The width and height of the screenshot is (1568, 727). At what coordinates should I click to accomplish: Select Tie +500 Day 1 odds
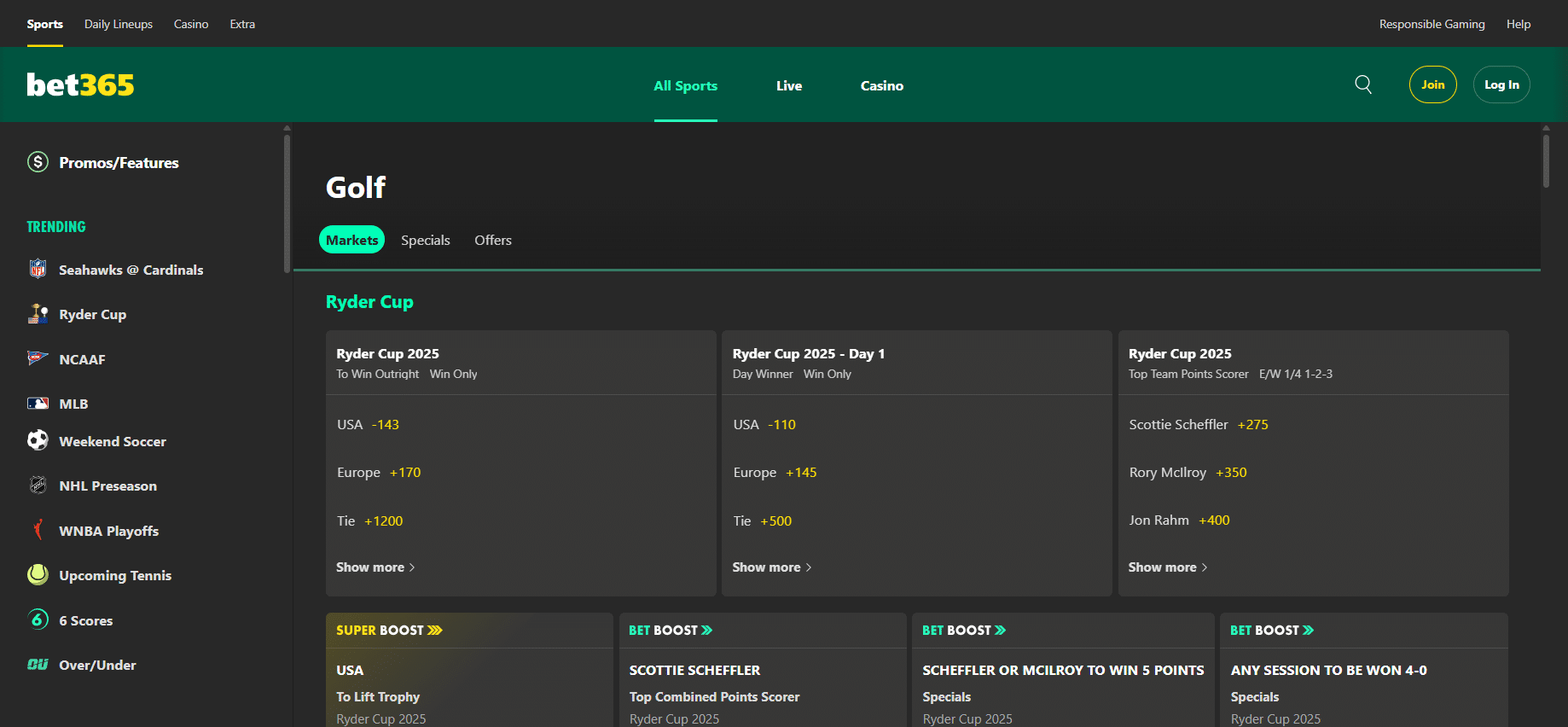763,521
